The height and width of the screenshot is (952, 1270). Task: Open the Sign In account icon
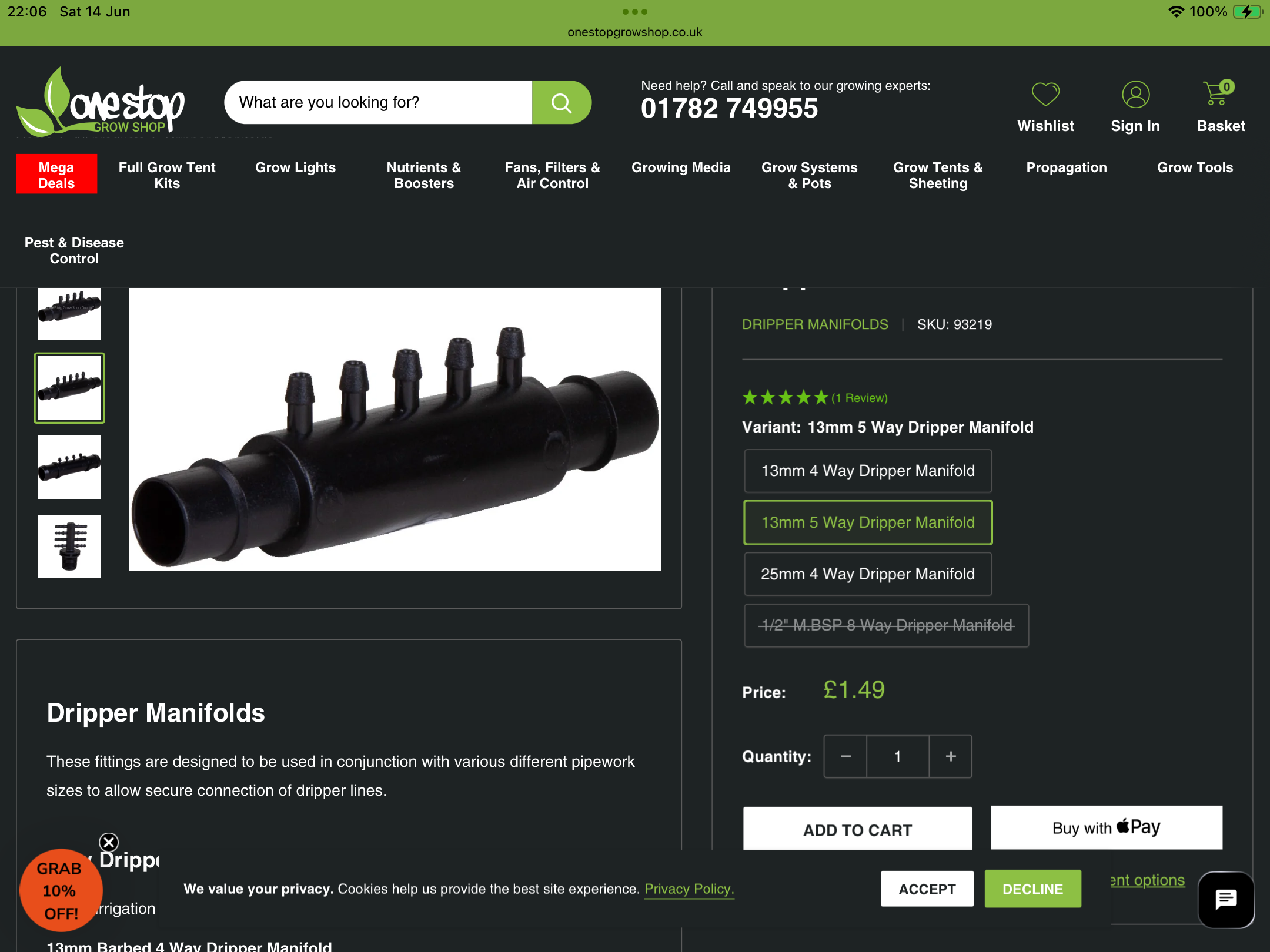tap(1135, 95)
